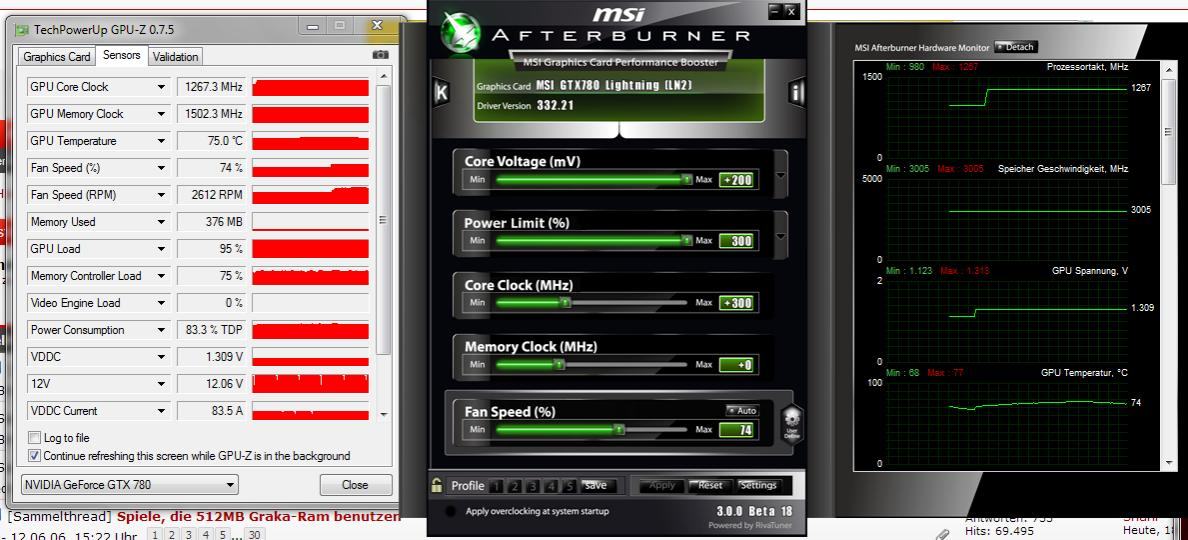
Task: Select profile slot 4 in Afterburner
Action: 551,486
